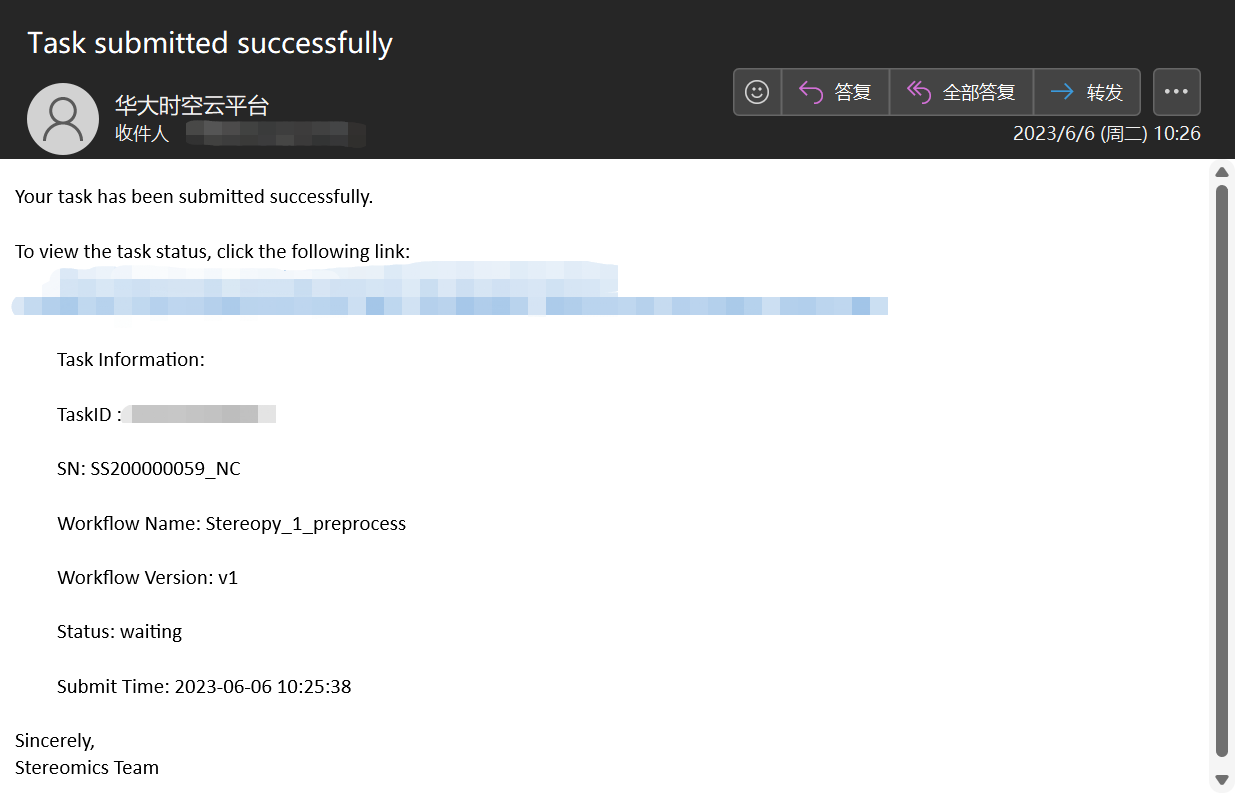Click the subject 'Task submitted successfully'
The height and width of the screenshot is (793, 1235).
click(210, 43)
